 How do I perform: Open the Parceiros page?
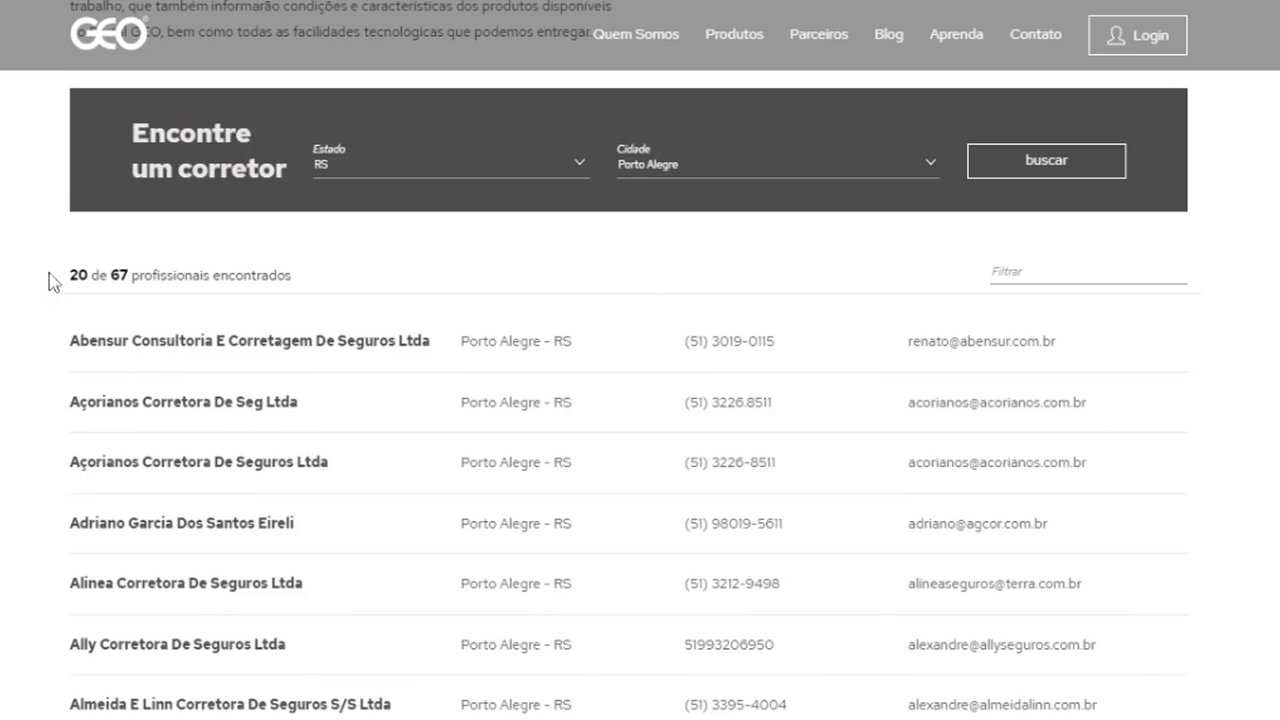(818, 34)
